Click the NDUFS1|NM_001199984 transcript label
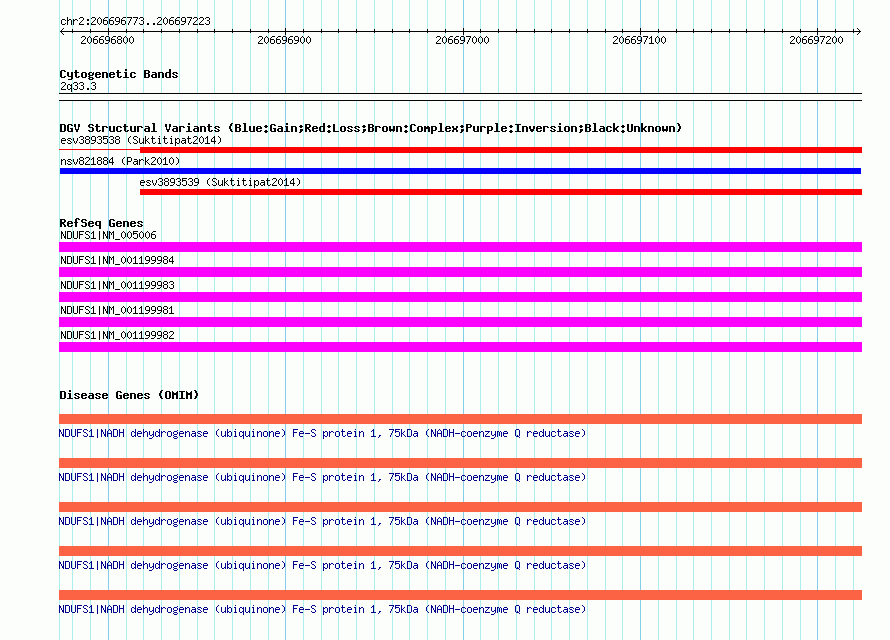This screenshot has width=890, height=640. (x=117, y=260)
